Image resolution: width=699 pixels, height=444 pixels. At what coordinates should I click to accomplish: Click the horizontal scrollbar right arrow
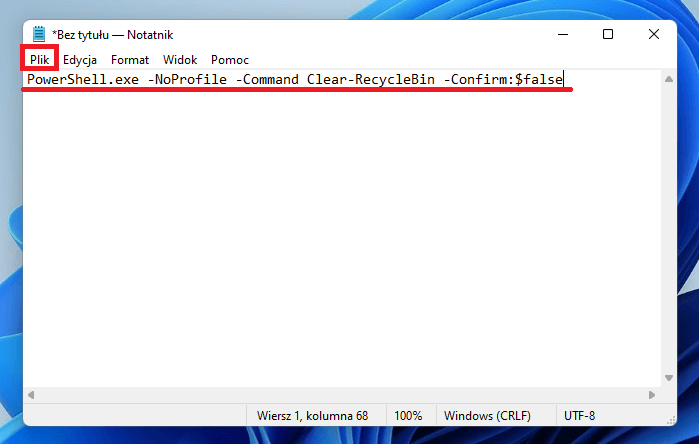pos(652,395)
